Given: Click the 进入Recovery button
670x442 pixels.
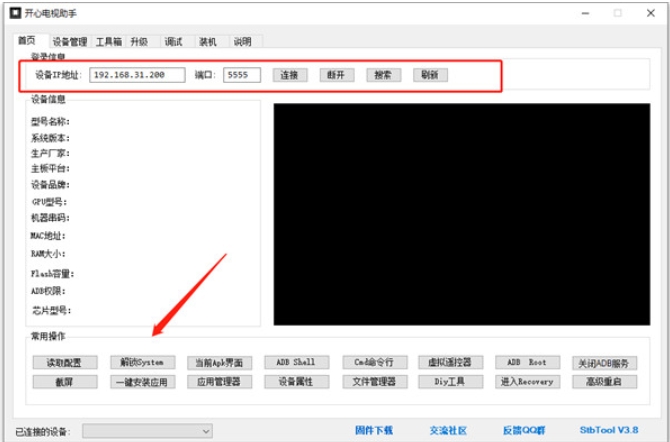Looking at the screenshot, I should 526,381.
